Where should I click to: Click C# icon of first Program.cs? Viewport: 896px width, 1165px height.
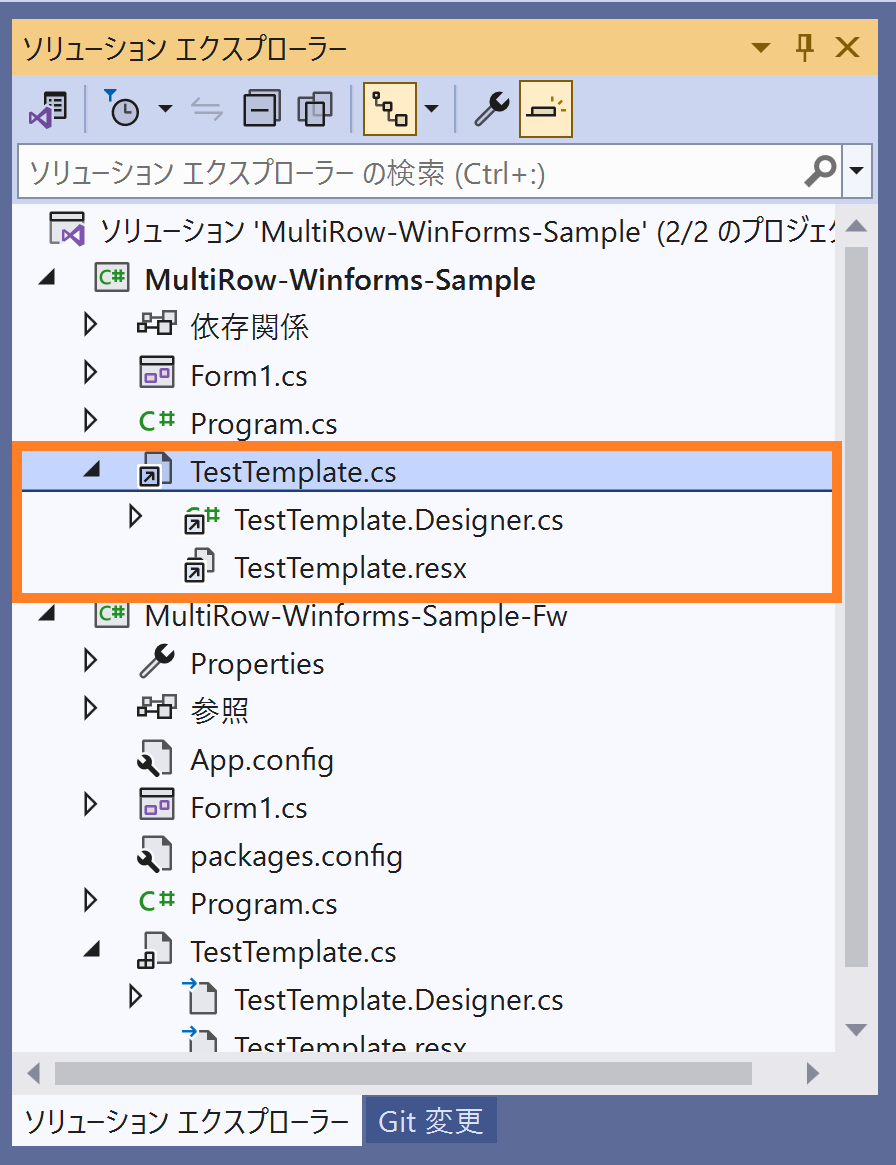click(x=157, y=421)
